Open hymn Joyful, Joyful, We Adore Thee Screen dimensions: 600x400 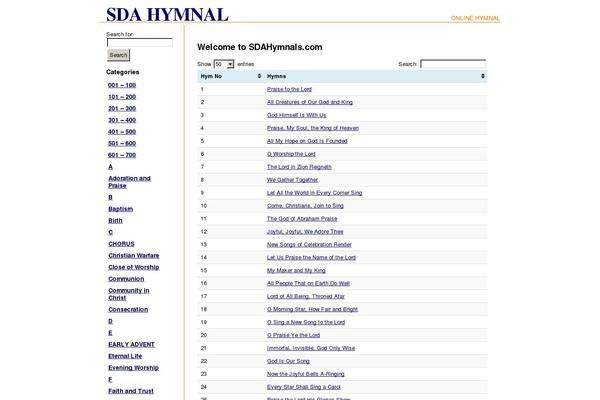tap(305, 232)
